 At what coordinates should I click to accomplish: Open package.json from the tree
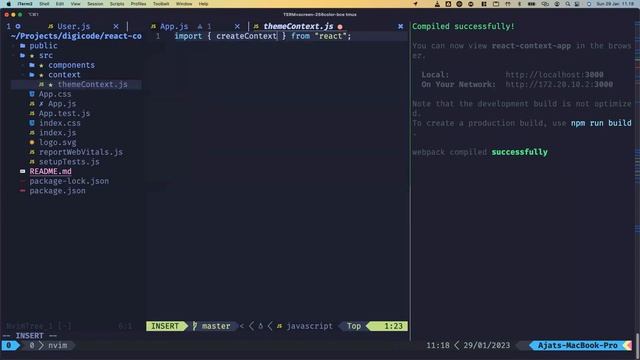[x=58, y=191]
